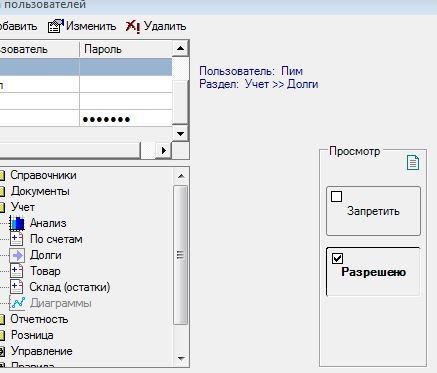Click the document icon in Просмотр panel

pos(413,163)
